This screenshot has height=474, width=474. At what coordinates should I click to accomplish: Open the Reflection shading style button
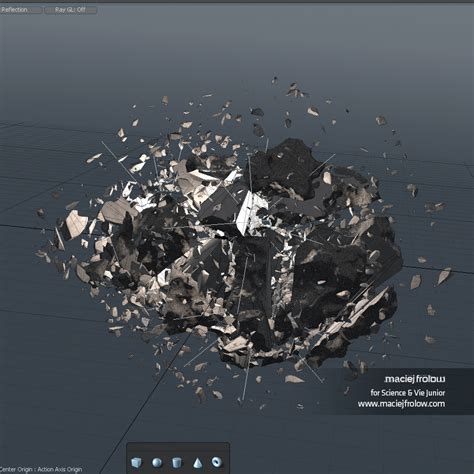(21, 10)
